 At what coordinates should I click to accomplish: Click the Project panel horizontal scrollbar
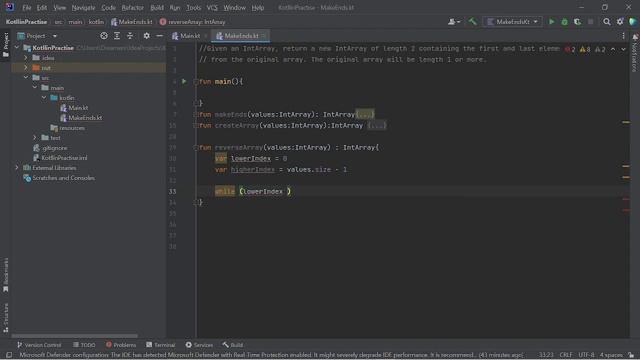coord(75,336)
